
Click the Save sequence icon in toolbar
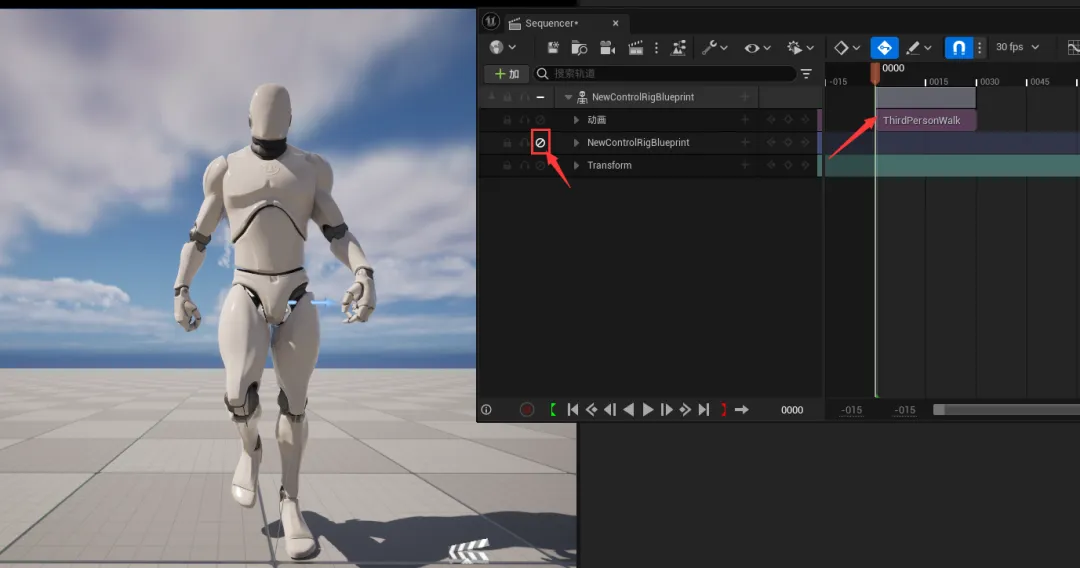coord(552,47)
